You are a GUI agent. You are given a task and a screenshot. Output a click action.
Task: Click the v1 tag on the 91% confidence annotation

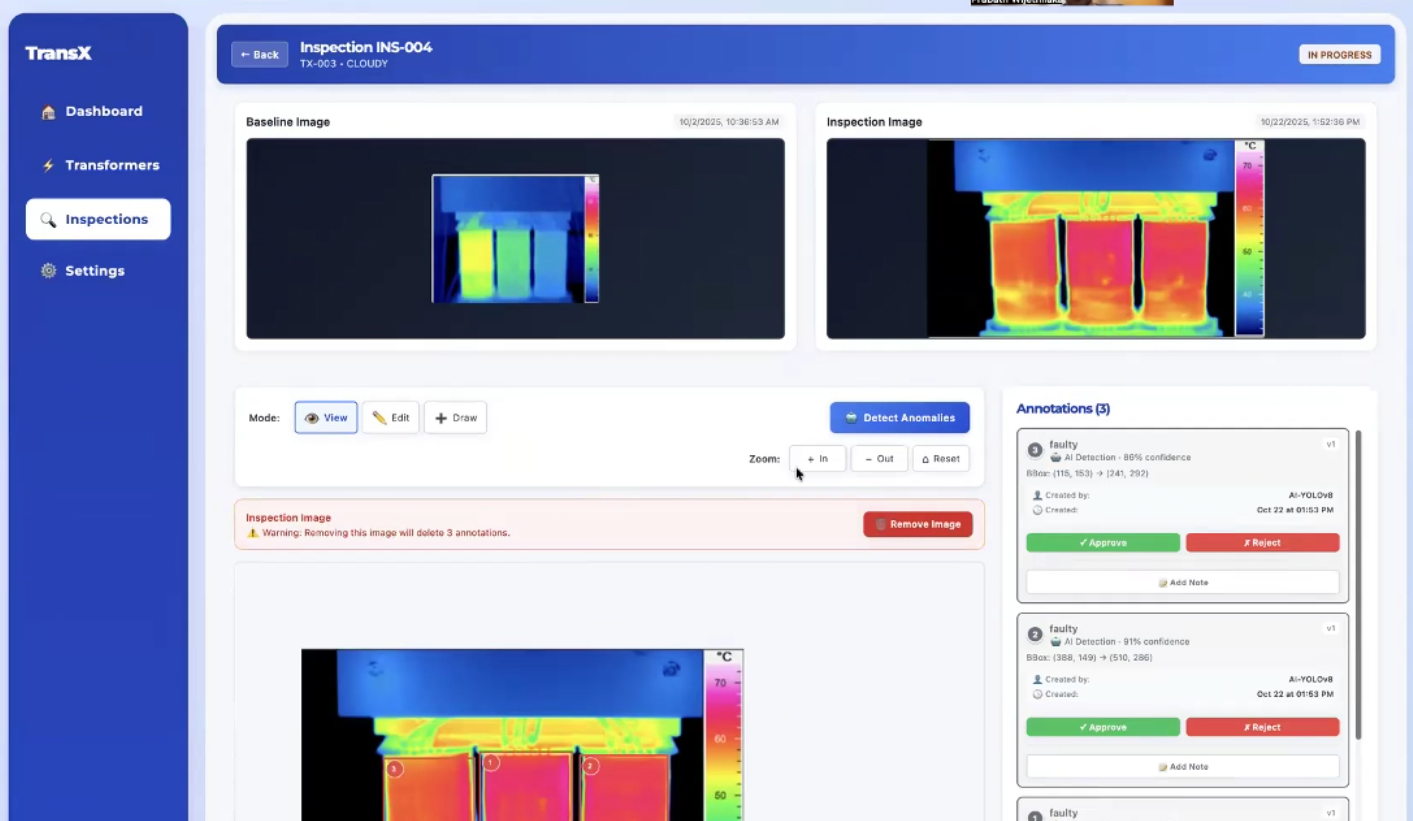pos(1330,629)
